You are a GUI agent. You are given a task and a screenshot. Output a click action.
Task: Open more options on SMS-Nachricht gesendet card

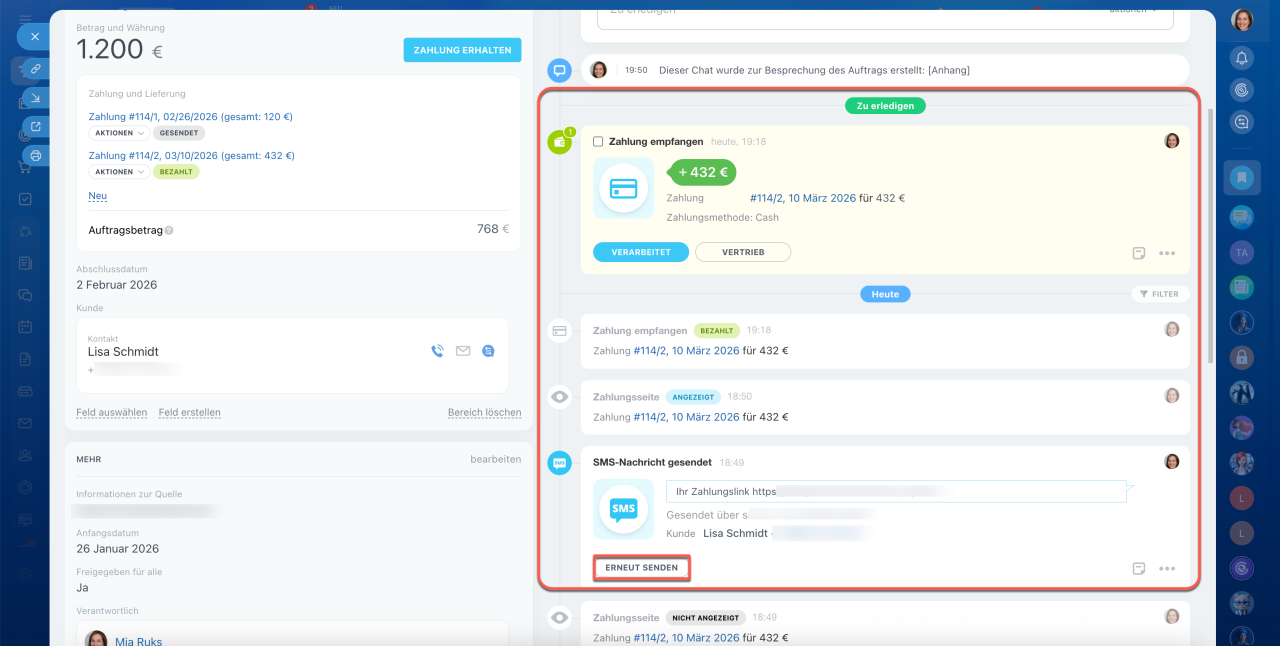1167,568
